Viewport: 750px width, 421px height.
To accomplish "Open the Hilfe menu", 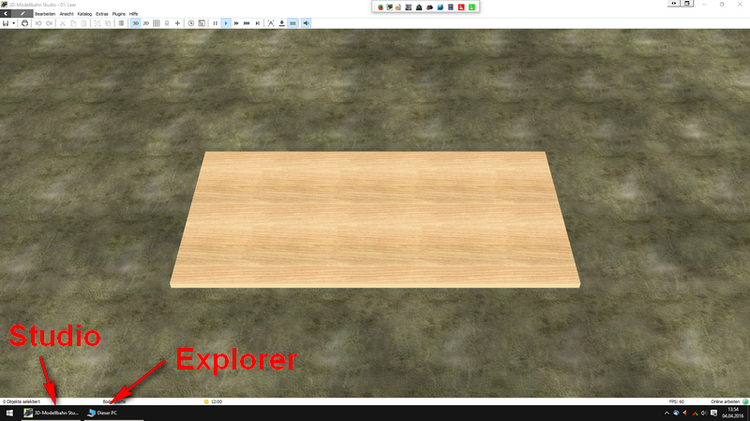I will click(133, 14).
